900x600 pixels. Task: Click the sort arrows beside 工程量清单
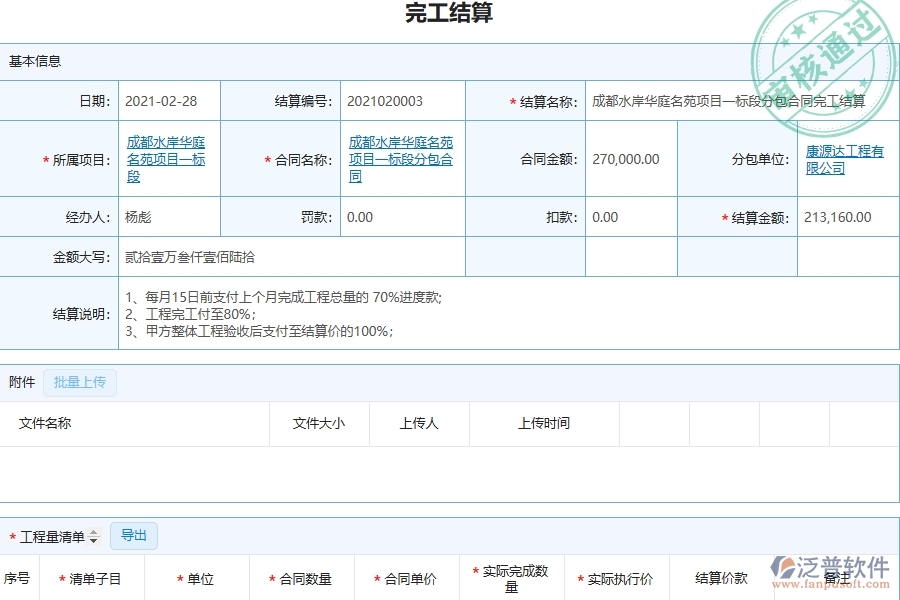(x=95, y=536)
